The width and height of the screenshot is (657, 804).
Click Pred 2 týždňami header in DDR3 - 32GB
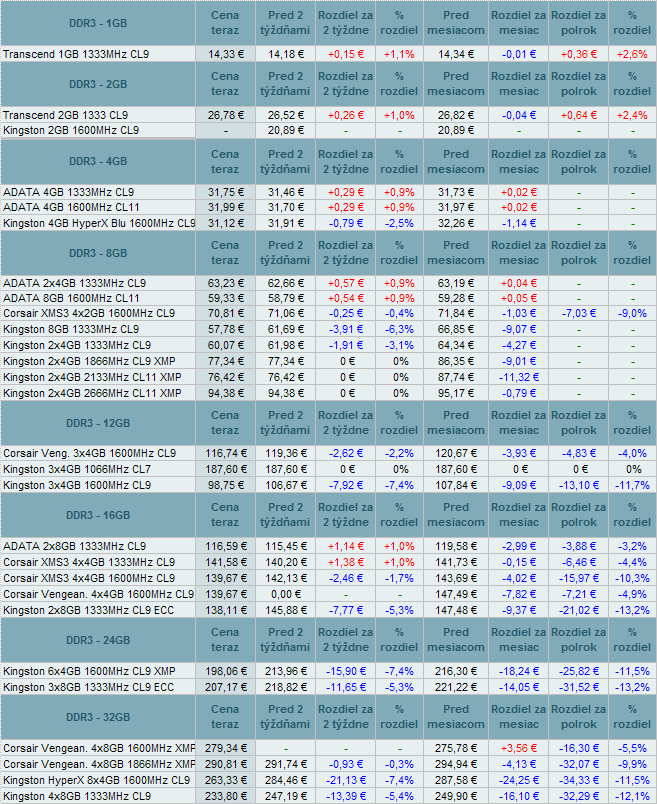(285, 717)
